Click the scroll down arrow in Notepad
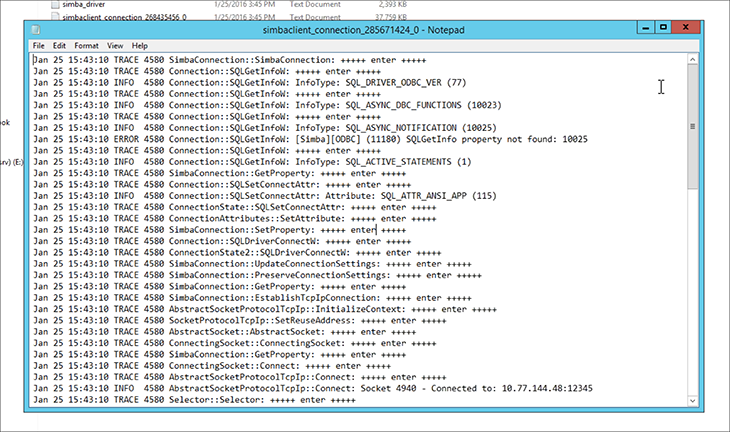730x432 pixels. [692, 400]
